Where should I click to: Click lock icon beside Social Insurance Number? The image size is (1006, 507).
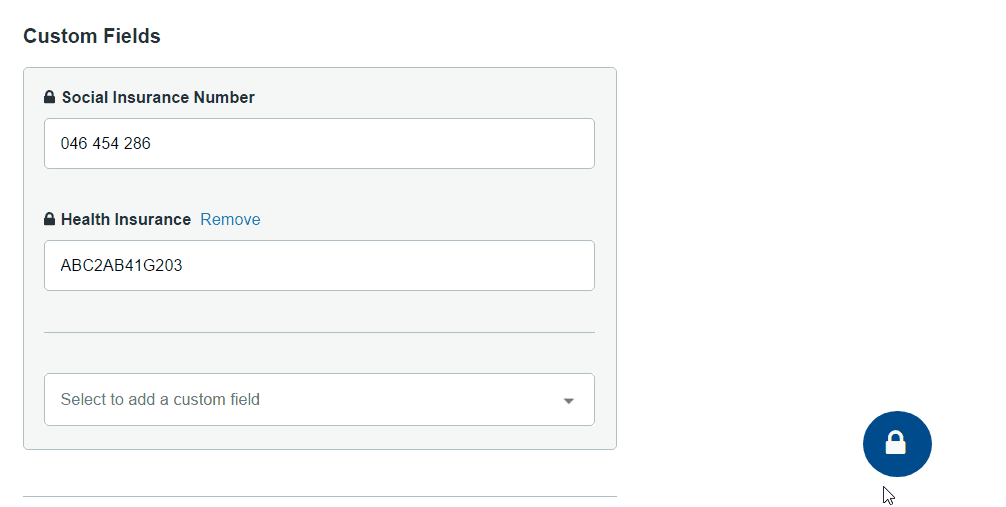(49, 97)
